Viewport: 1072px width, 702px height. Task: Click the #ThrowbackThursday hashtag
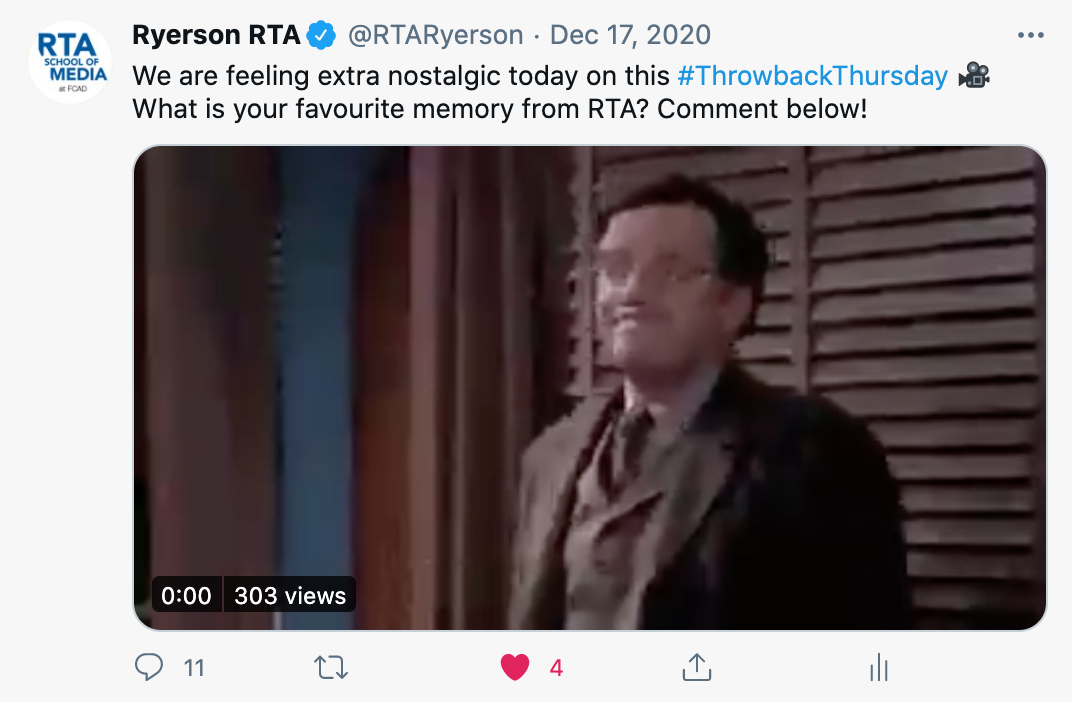pos(812,76)
